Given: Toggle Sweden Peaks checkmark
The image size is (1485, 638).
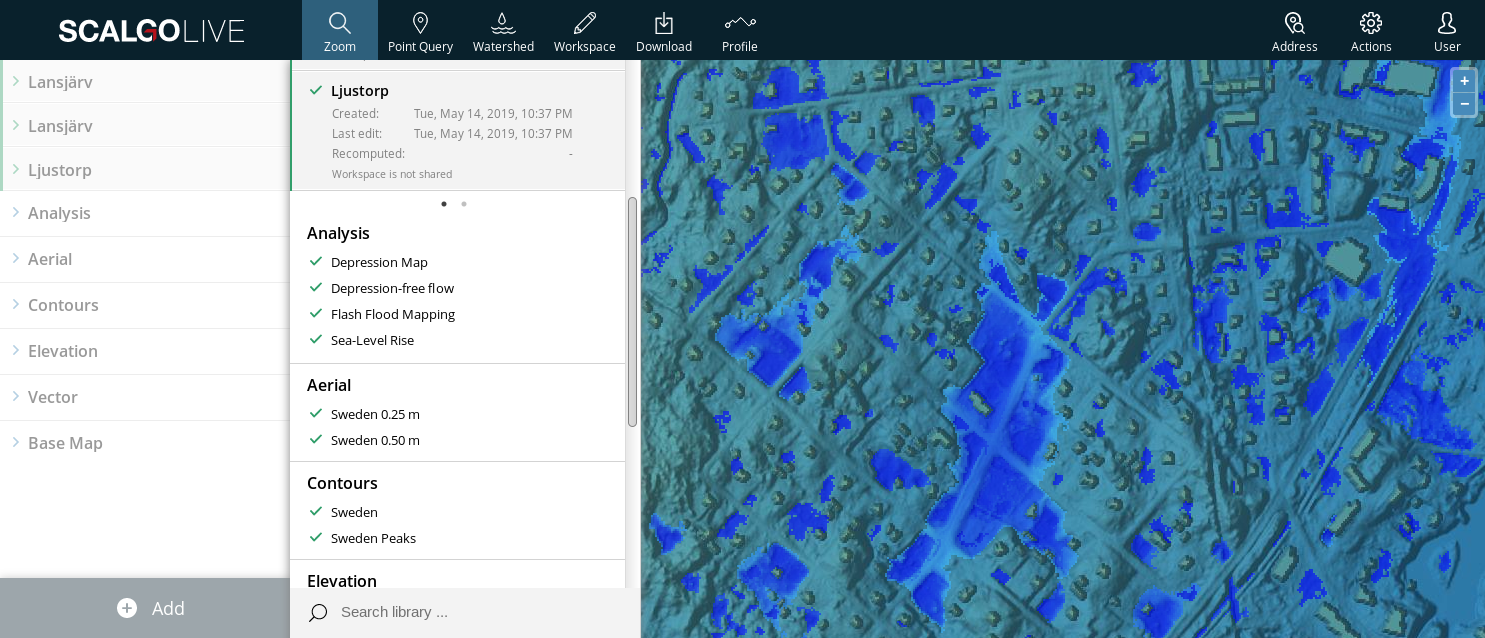Looking at the screenshot, I should [x=316, y=538].
